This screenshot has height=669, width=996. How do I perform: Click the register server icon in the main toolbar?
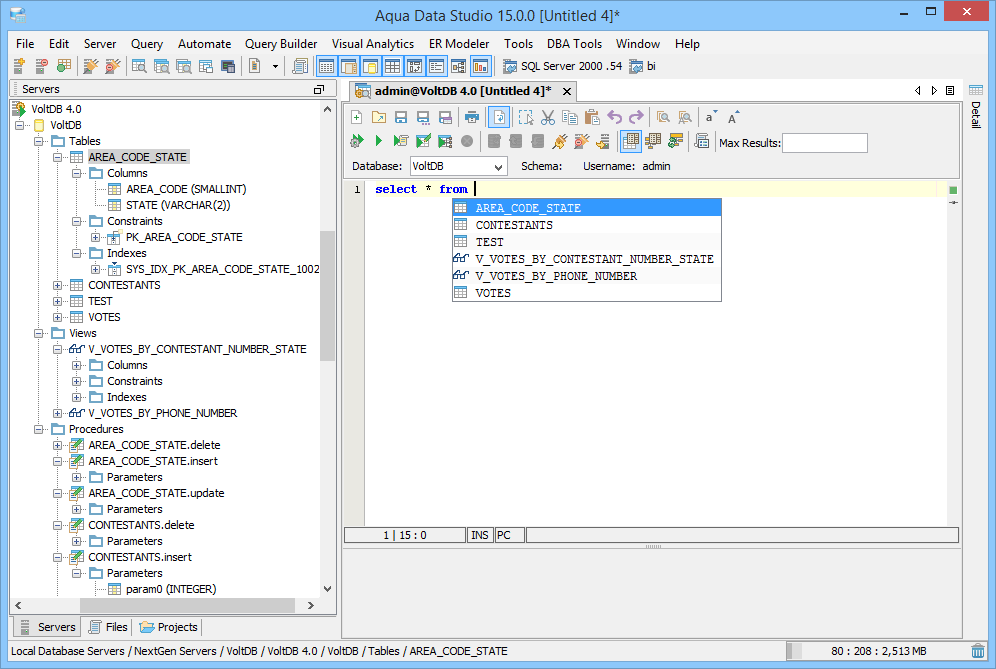coord(19,66)
